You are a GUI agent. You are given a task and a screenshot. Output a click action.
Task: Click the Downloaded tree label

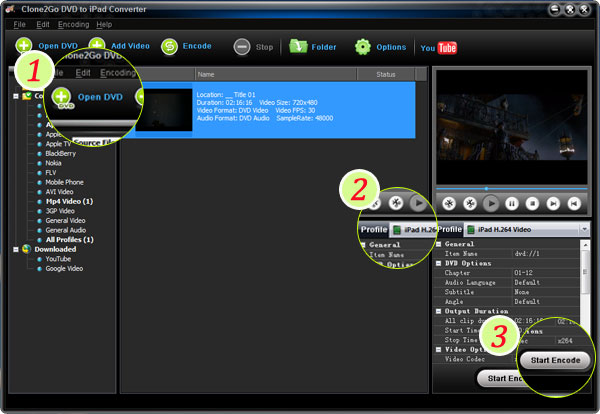[x=55, y=249]
